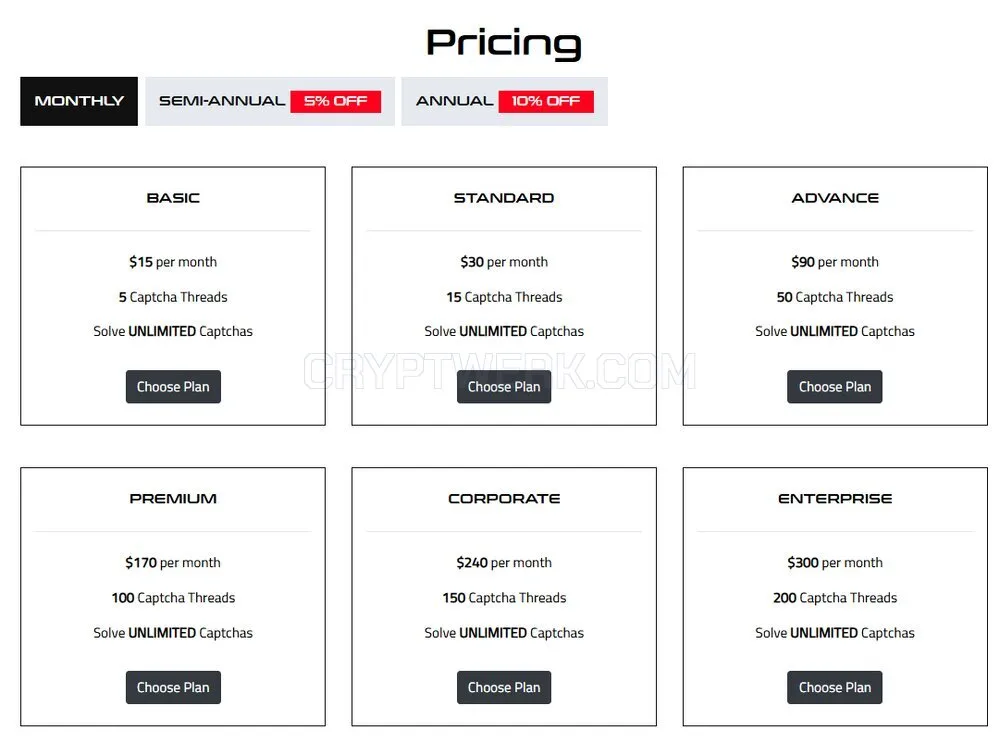1000x743 pixels.
Task: Choose the Enterprise plan
Action: point(835,688)
